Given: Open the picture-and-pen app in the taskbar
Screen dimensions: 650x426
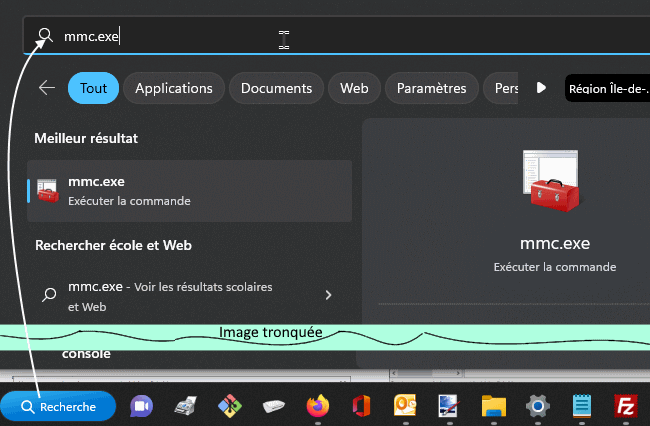Looking at the screenshot, I should (449, 406).
